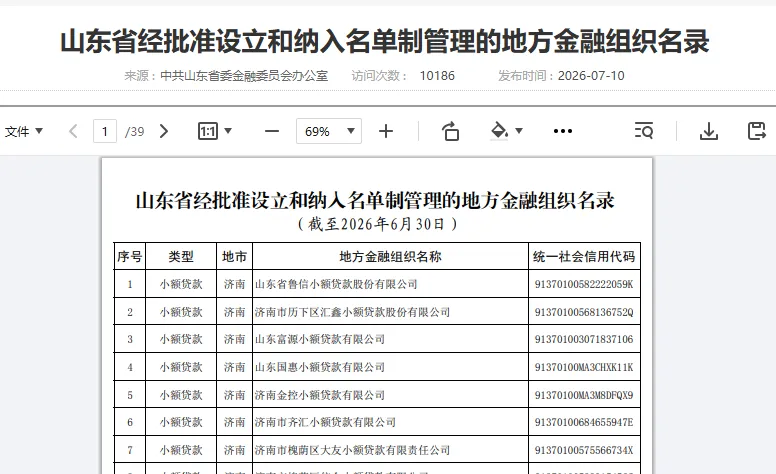The height and width of the screenshot is (474, 776).
Task: Open the more options ellipsis menu
Action: tap(563, 131)
